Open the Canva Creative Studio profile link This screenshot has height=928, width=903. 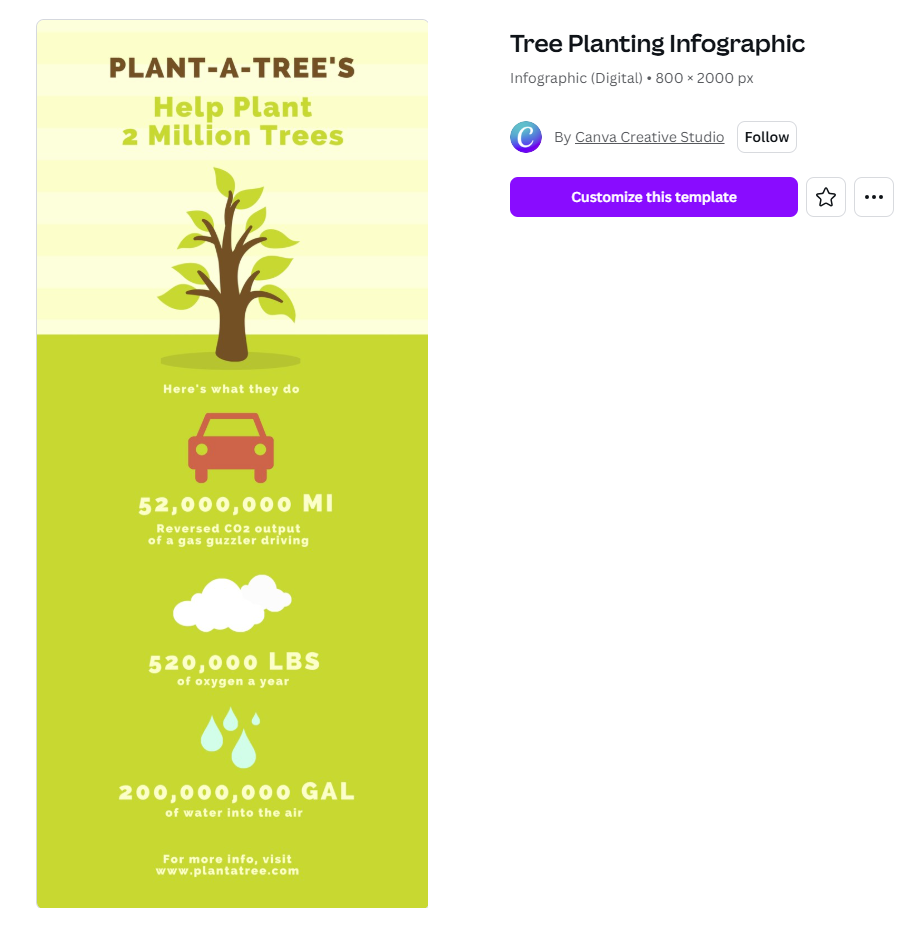pos(649,137)
